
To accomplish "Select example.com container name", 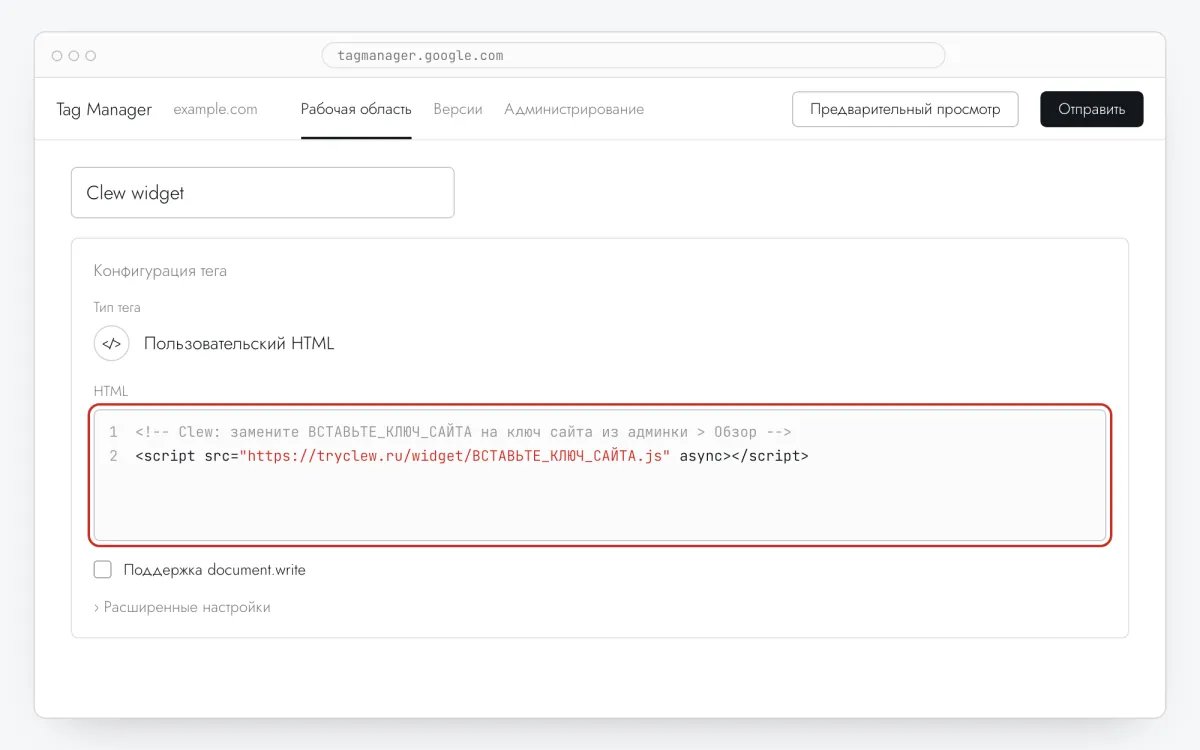I will [x=215, y=109].
